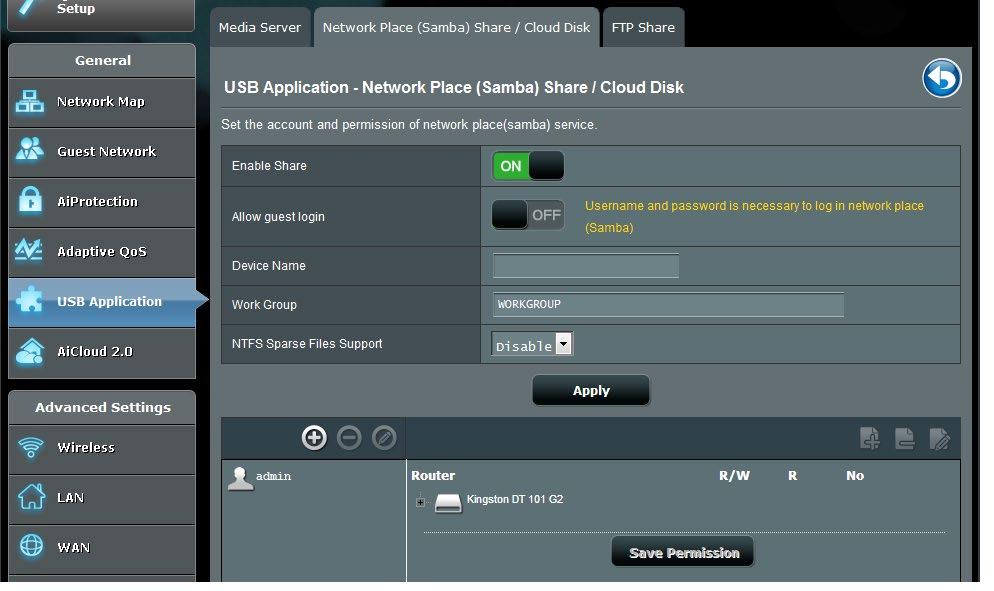Click the delete folder icon
Viewport: 994px width, 591px height.
coord(905,438)
